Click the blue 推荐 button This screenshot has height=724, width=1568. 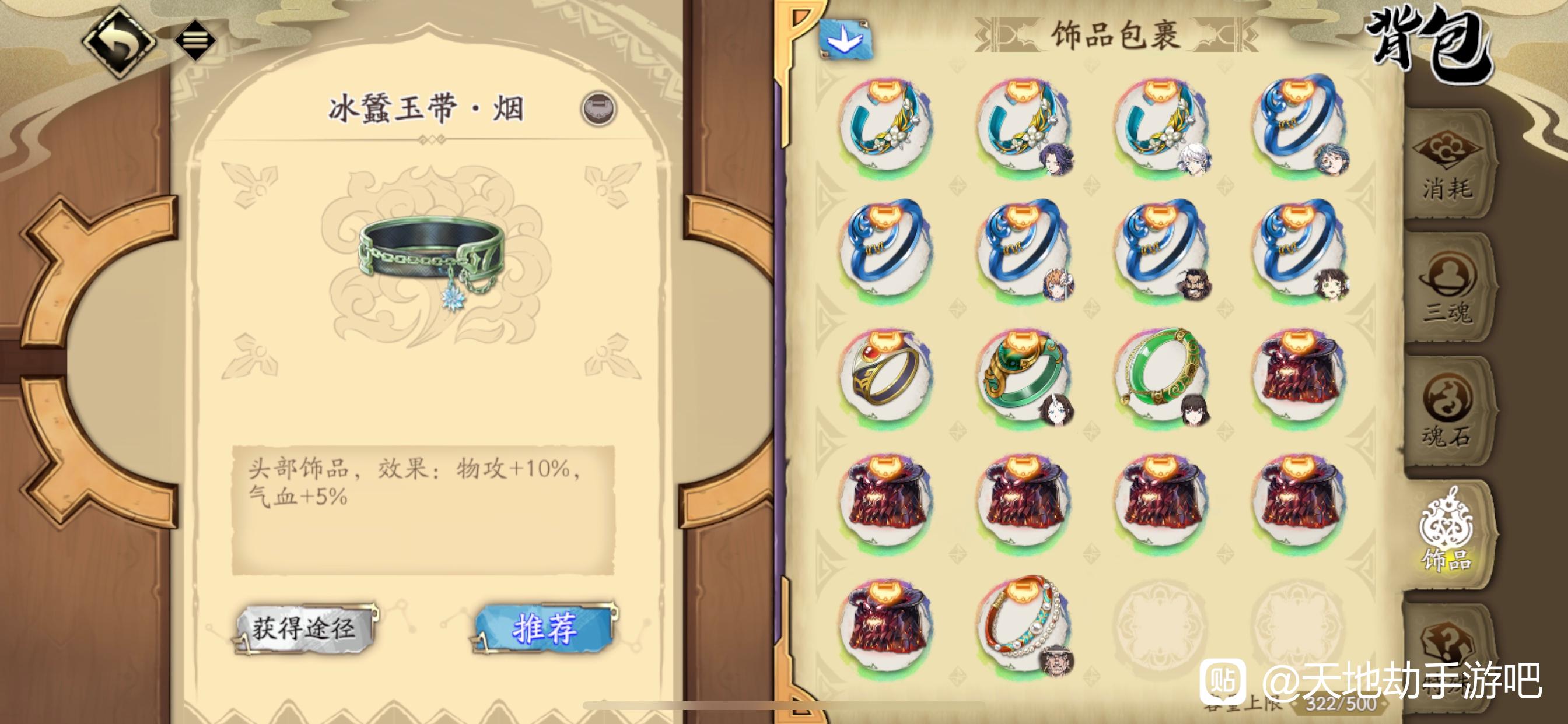click(x=544, y=629)
